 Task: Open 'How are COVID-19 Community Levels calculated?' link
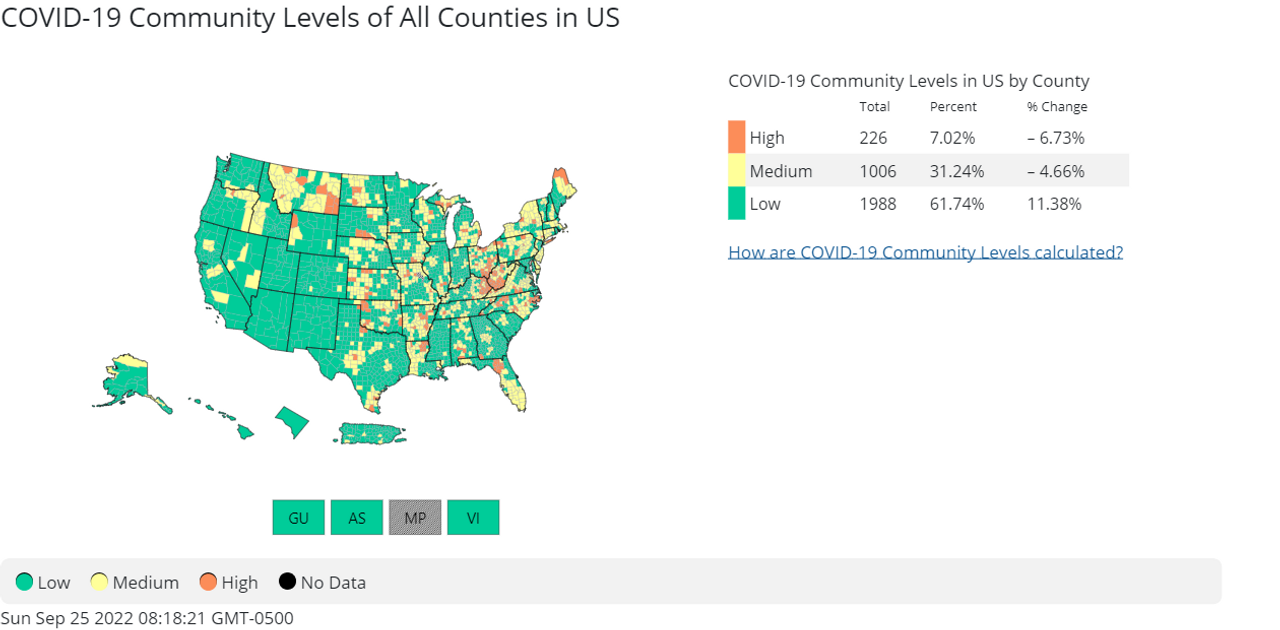[x=925, y=252]
